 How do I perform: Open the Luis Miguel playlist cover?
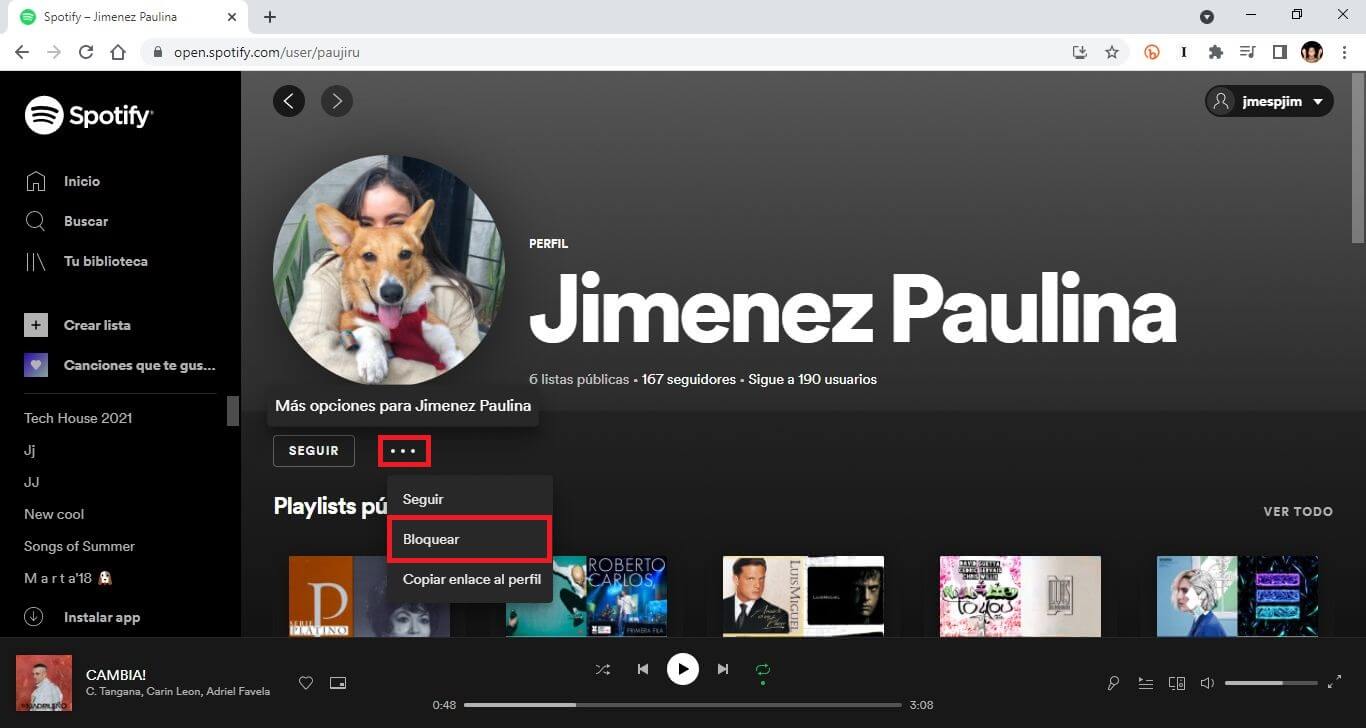803,596
